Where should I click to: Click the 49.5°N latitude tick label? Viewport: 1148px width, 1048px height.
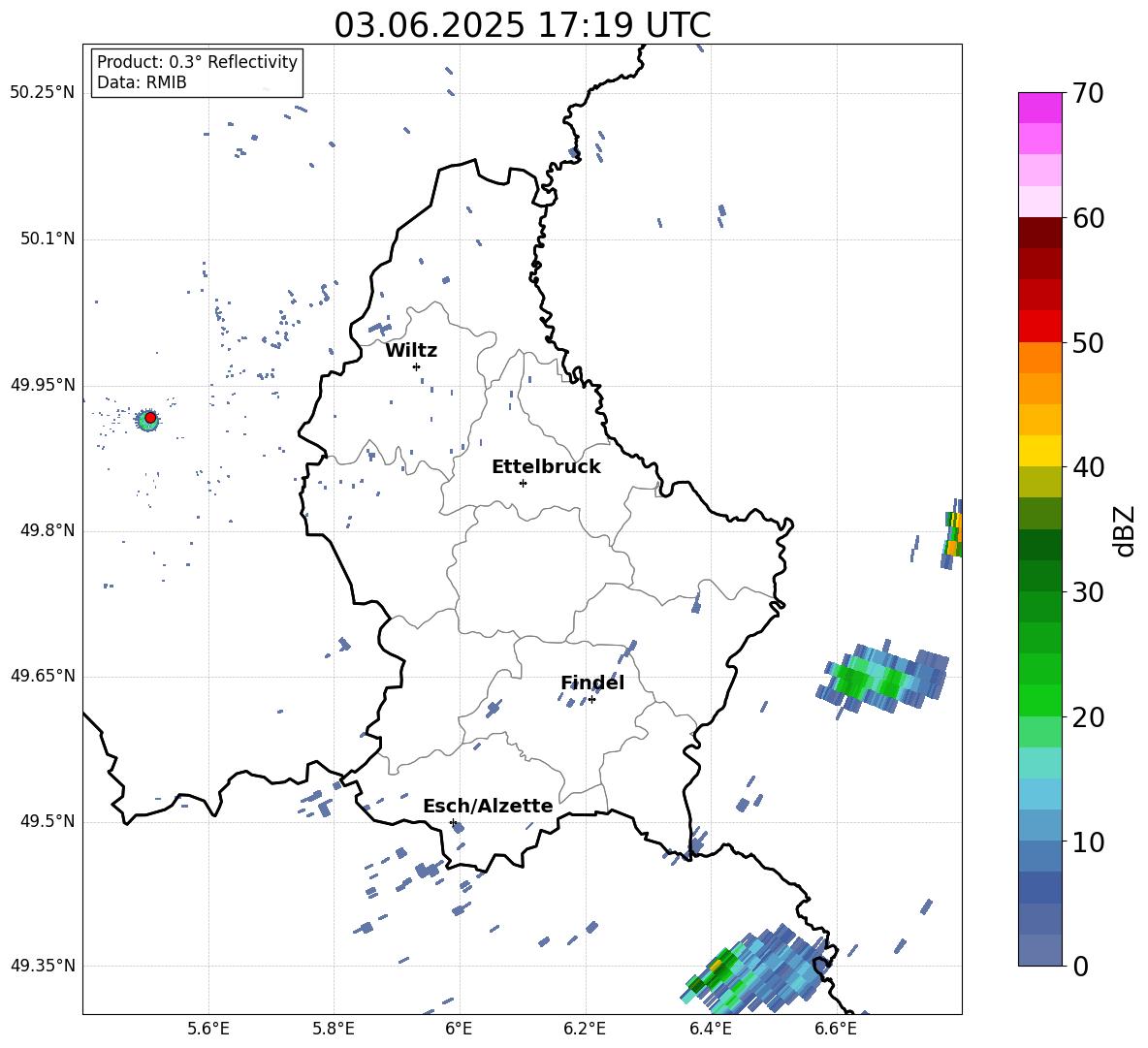(48, 821)
